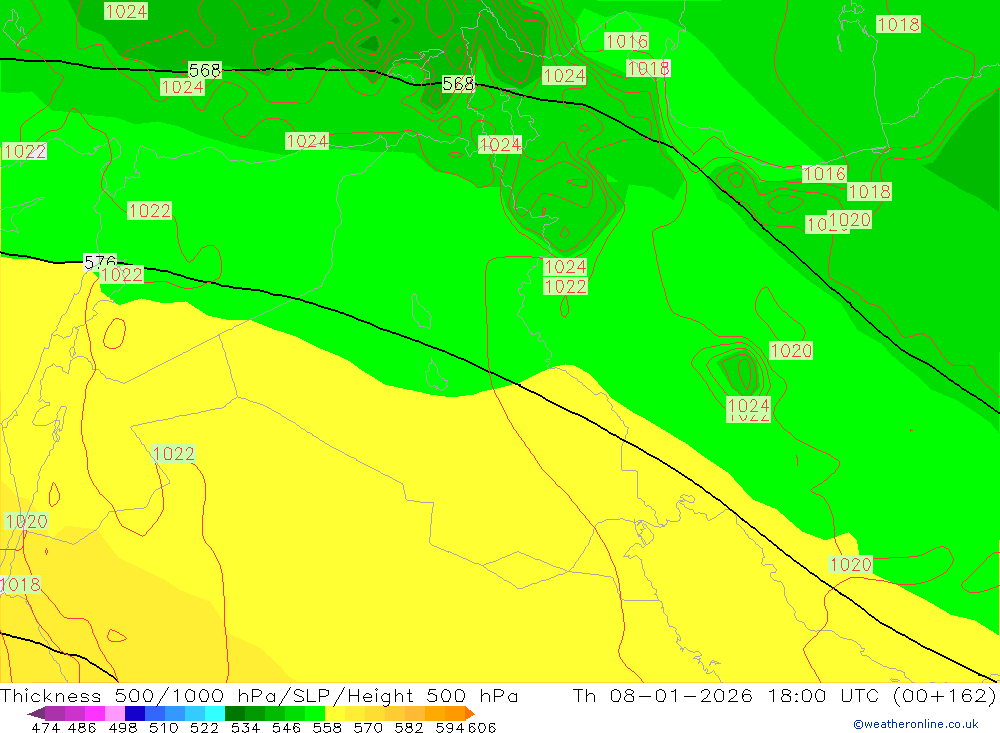Click the 1022 isobar label beside the 576 label
Viewport: 1000px width, 733px height.
121,275
